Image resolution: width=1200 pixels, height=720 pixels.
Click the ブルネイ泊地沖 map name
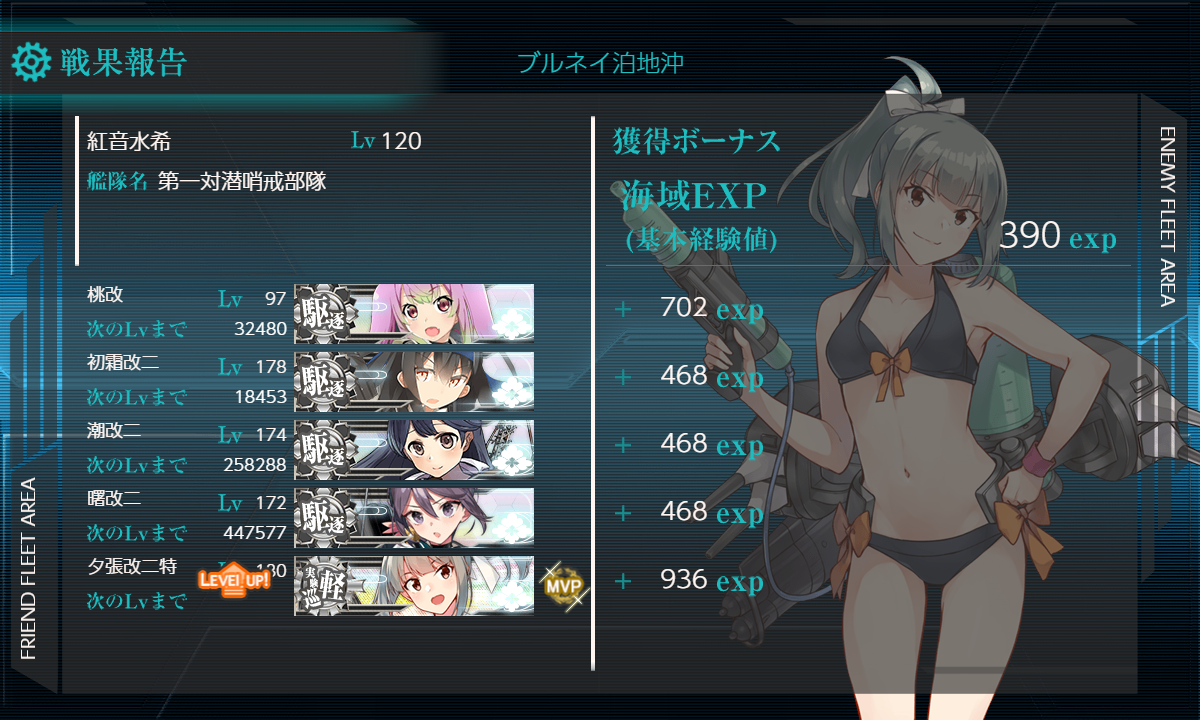click(600, 63)
